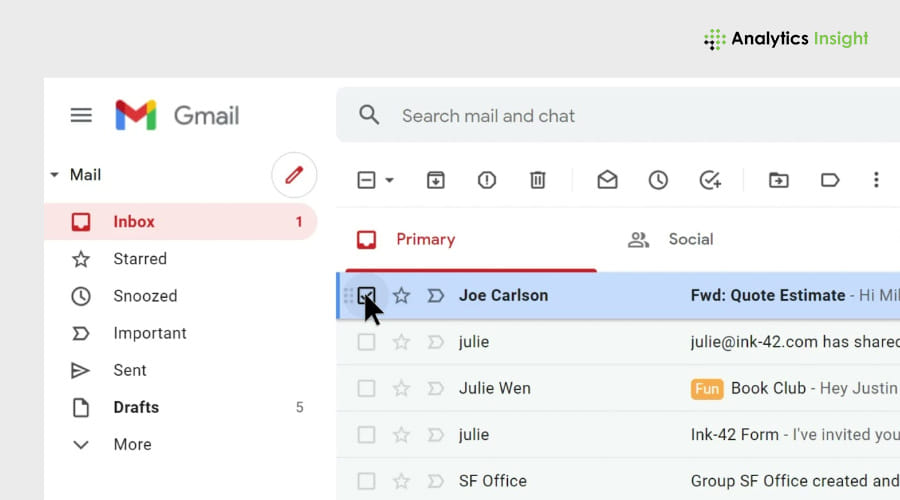The image size is (900, 500).
Task: Open the Inbox folder
Action: pos(180,222)
